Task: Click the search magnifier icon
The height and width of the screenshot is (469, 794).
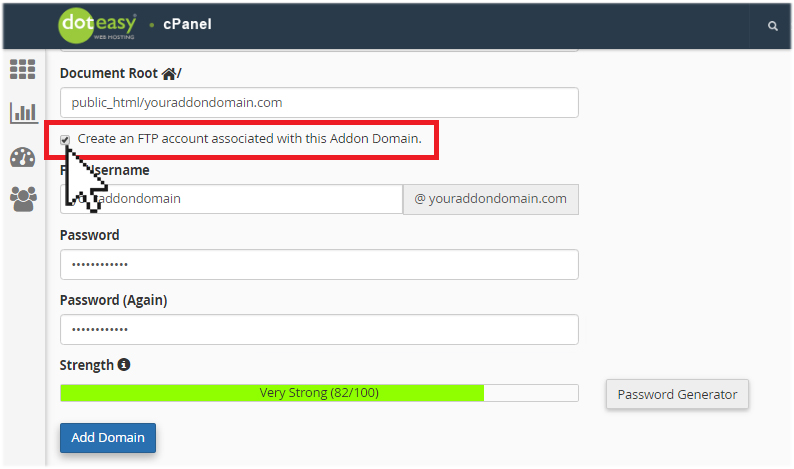Action: coord(772,26)
